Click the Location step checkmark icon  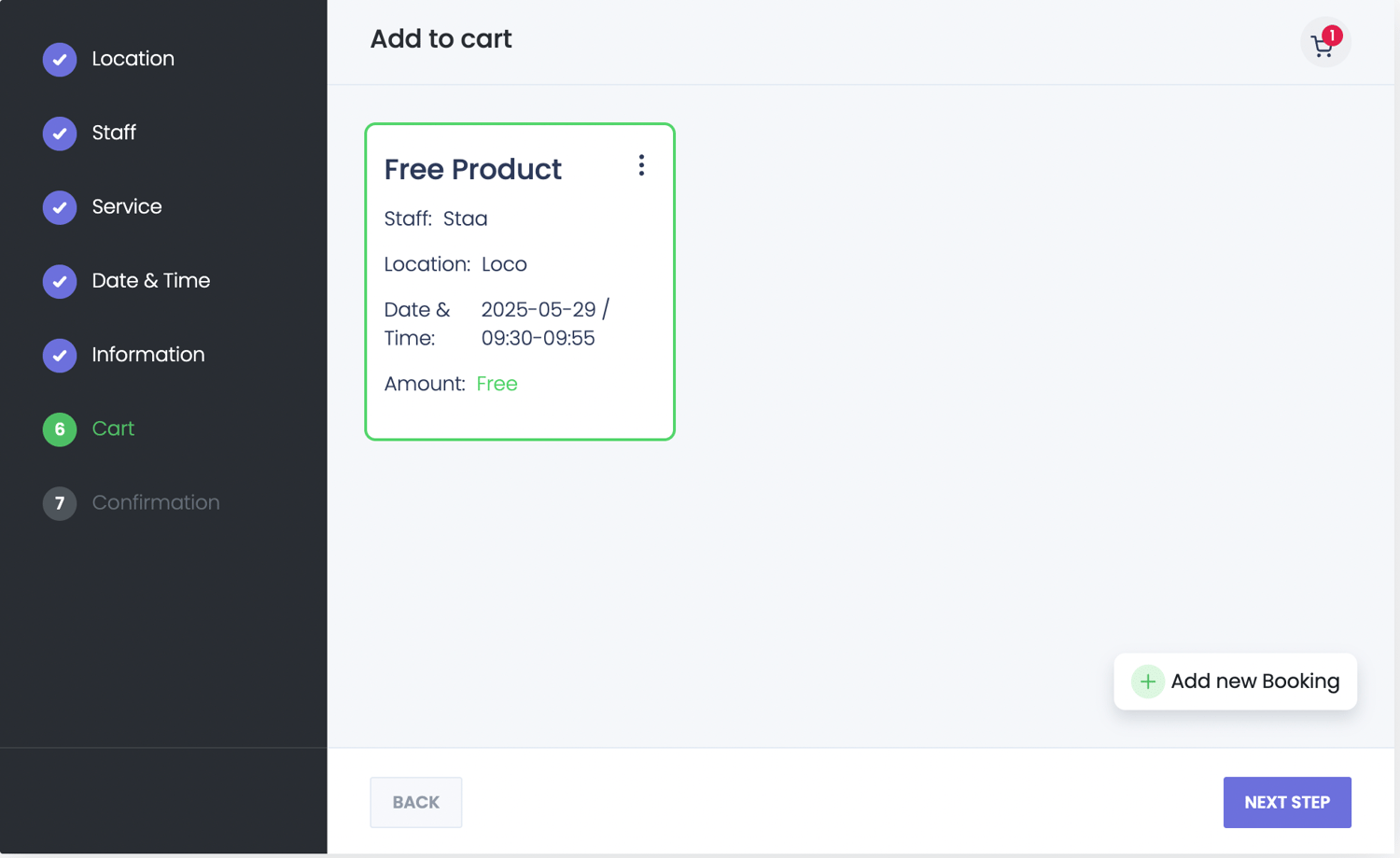(x=60, y=60)
